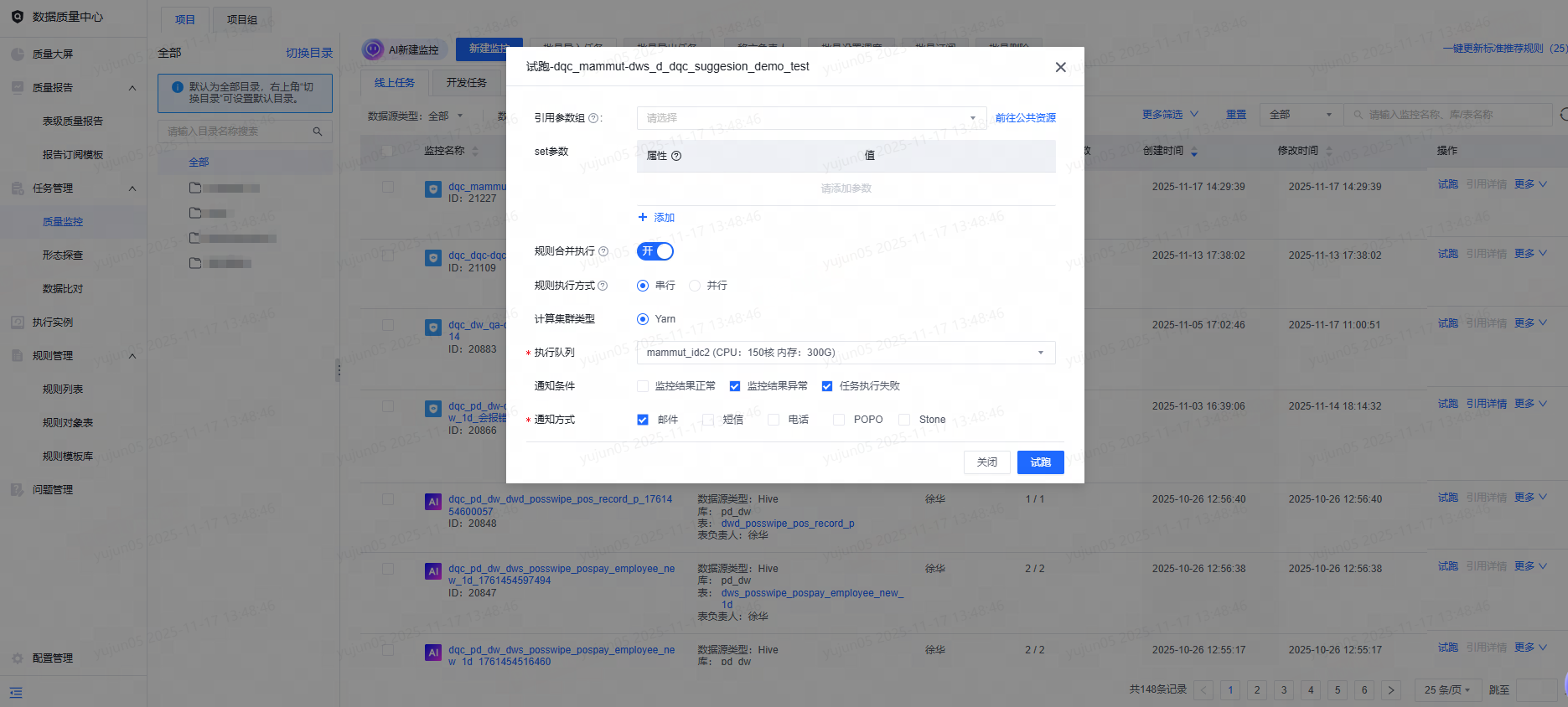Viewport: 1568px width, 707px height.
Task: Open 前往公共资源 link
Action: (1026, 118)
